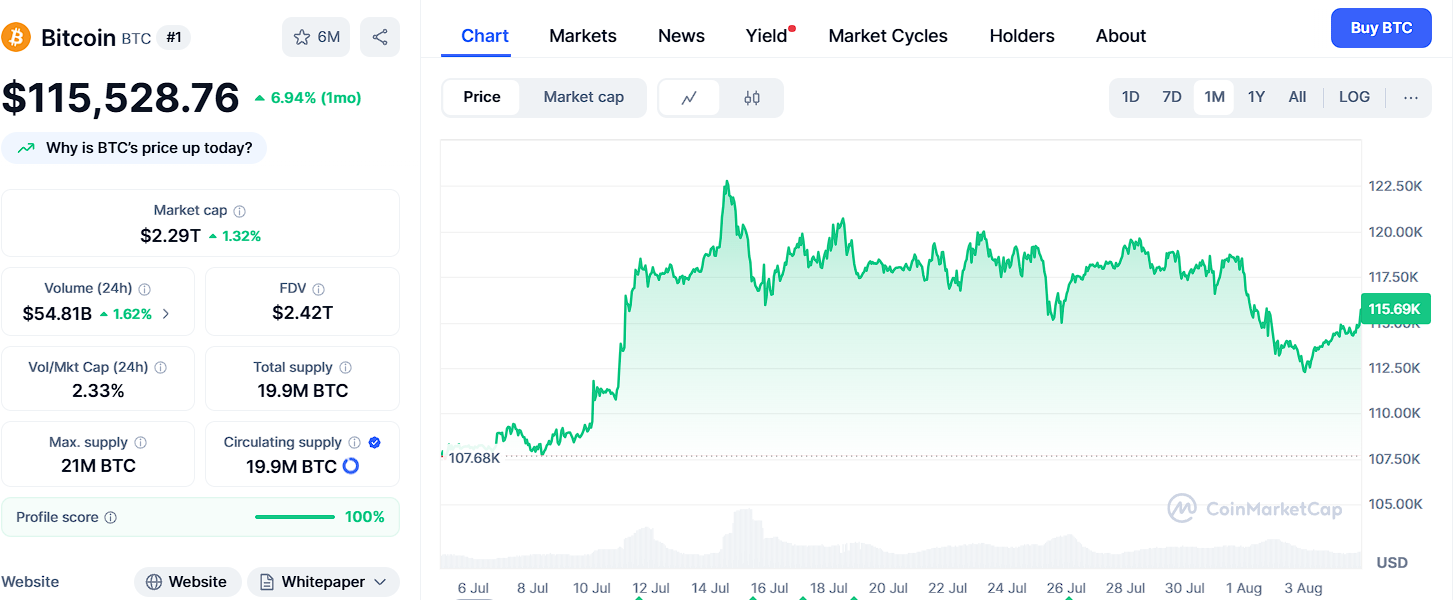Viewport: 1453px width, 600px height.
Task: Show Market cap info tooltip icon
Action: pyautogui.click(x=240, y=211)
